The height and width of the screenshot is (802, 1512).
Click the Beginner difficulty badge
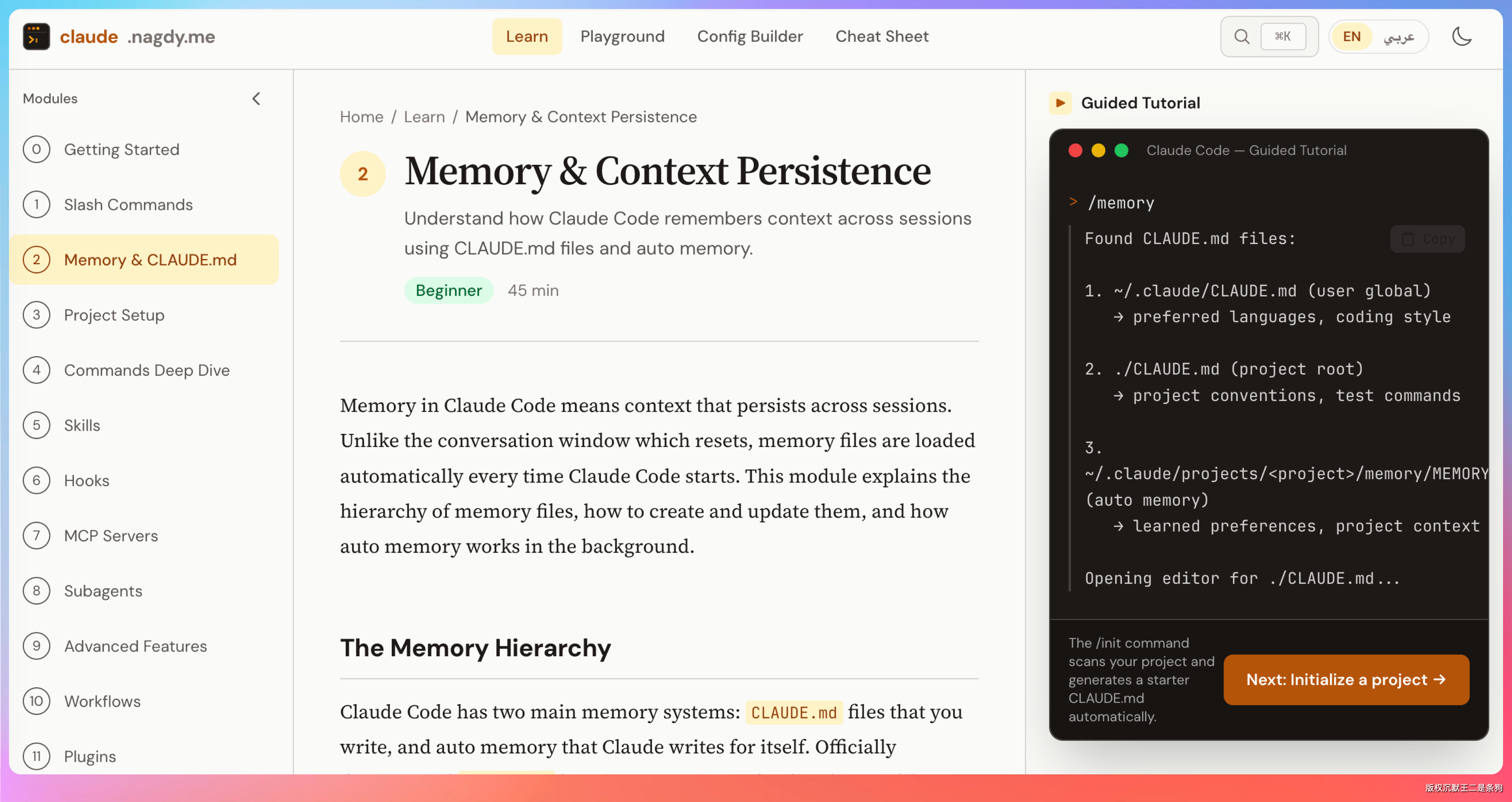[449, 290]
